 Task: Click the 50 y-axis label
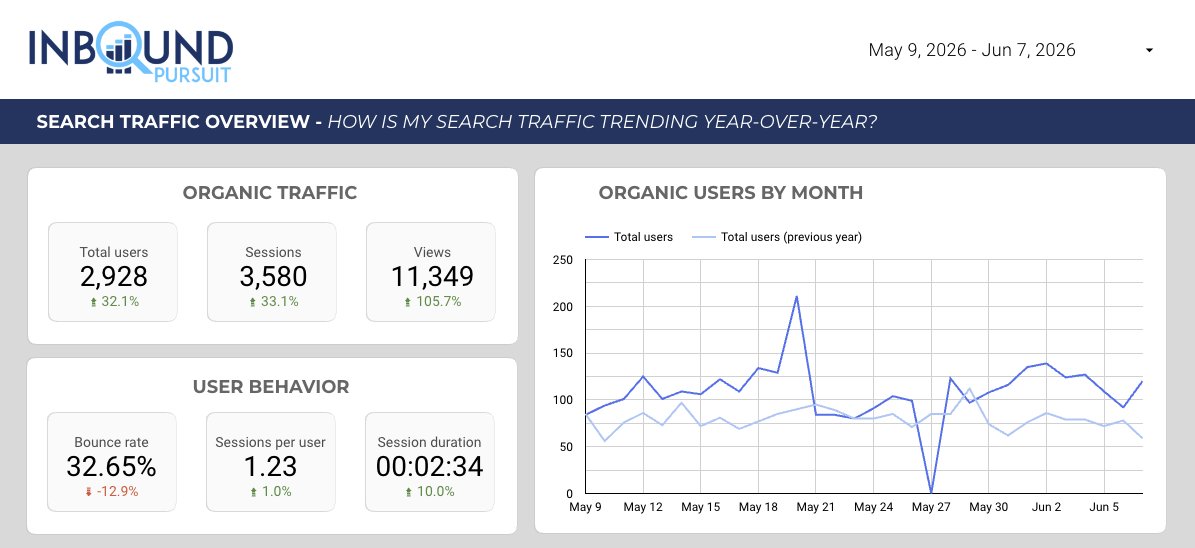coord(565,447)
